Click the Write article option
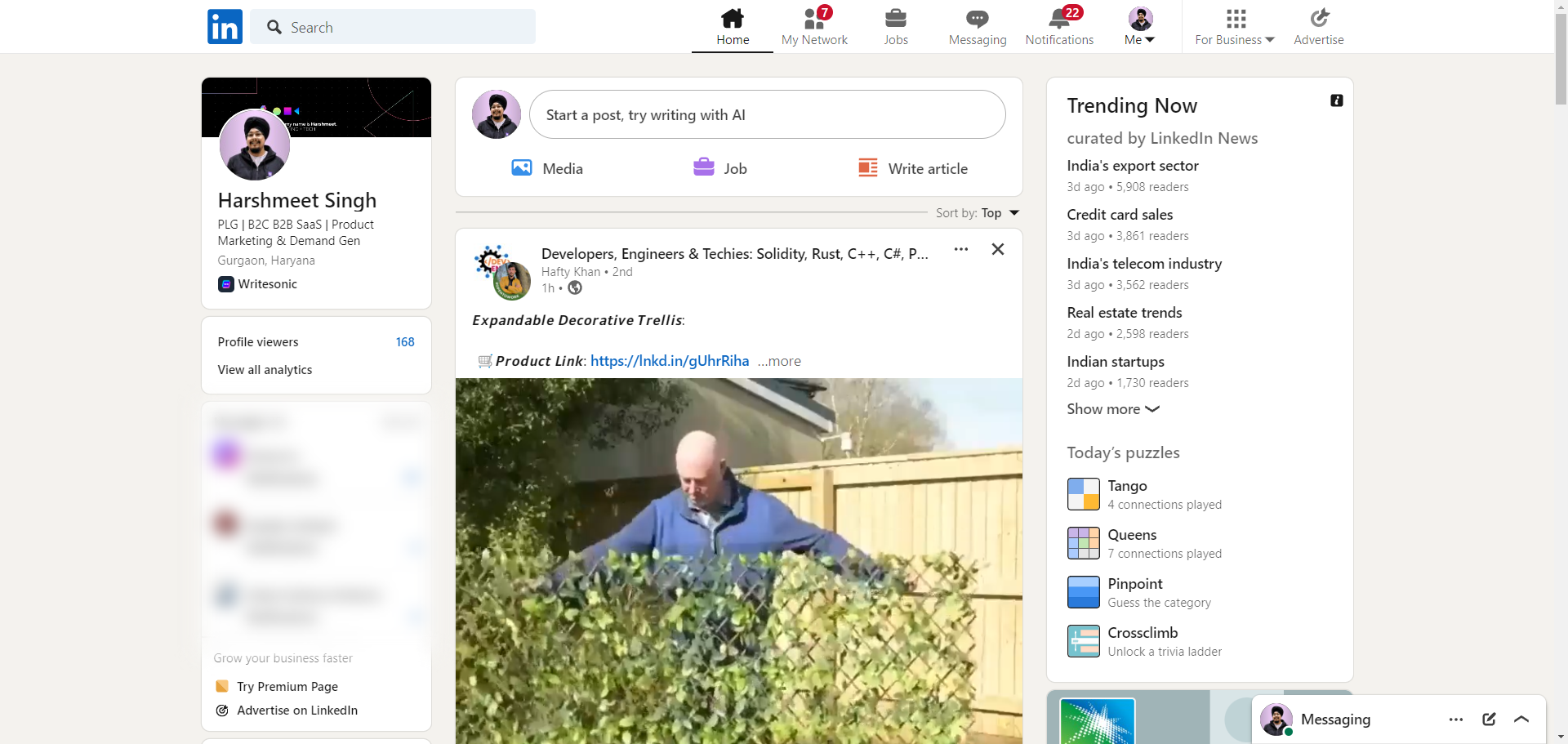Viewport: 1568px width, 744px height. pyautogui.click(x=913, y=168)
